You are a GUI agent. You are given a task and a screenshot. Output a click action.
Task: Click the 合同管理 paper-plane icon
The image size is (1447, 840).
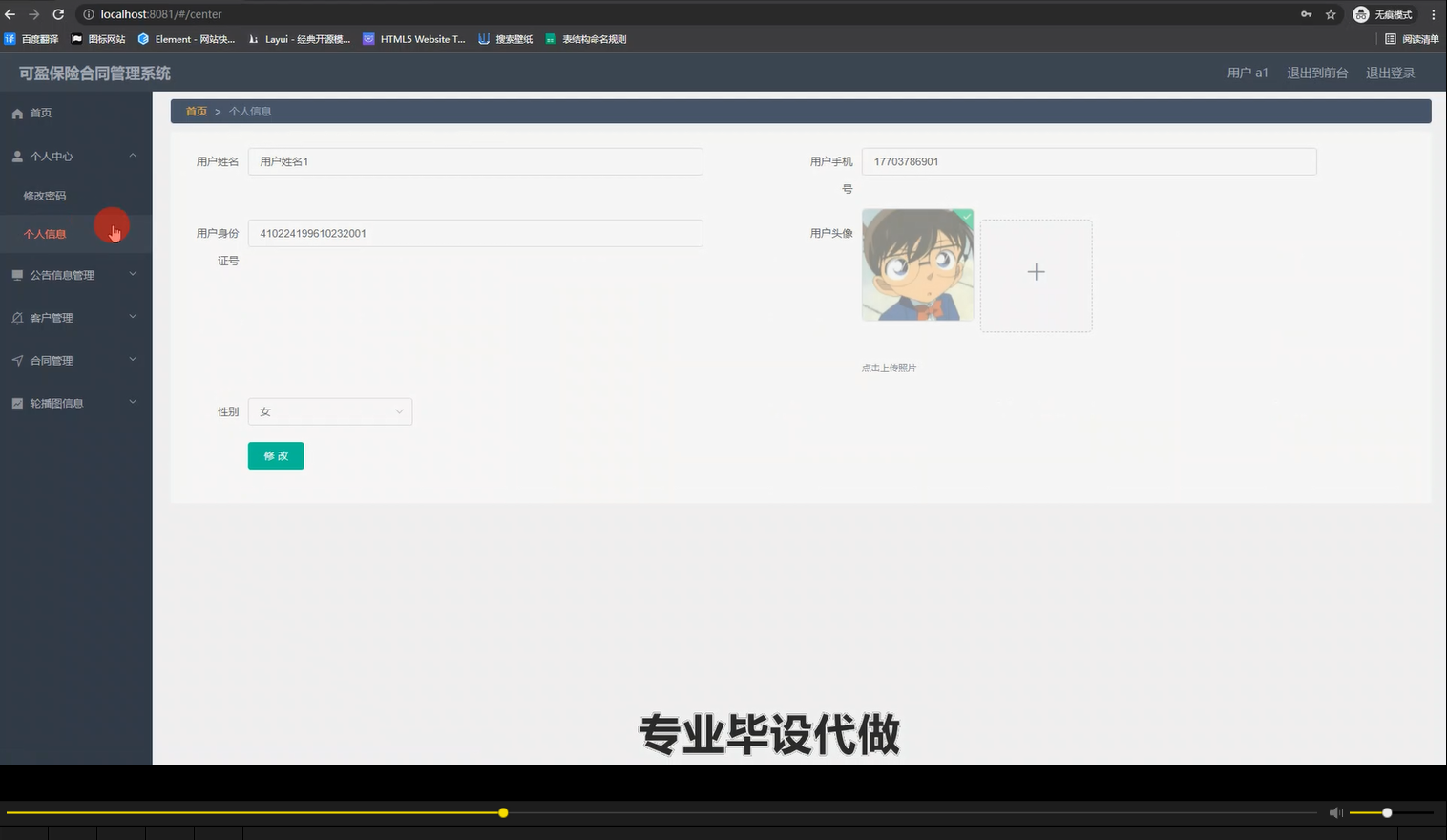click(x=16, y=360)
